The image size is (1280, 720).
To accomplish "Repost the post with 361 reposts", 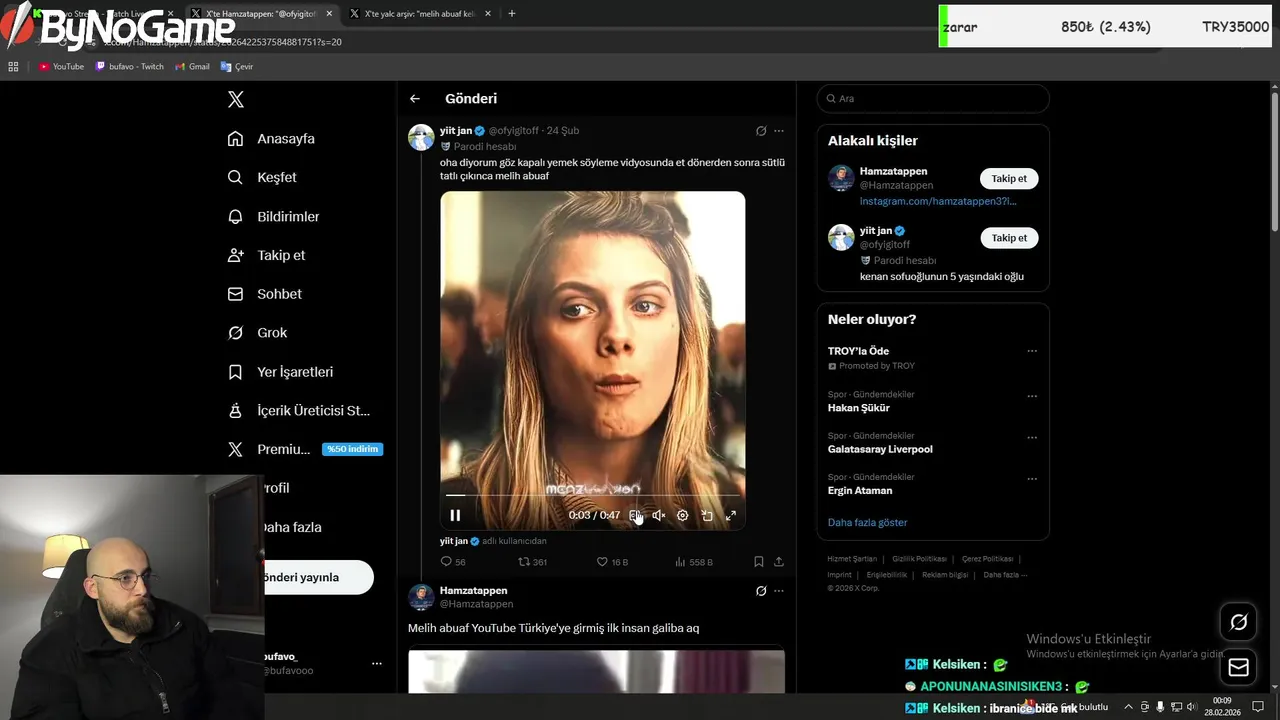I will [532, 562].
